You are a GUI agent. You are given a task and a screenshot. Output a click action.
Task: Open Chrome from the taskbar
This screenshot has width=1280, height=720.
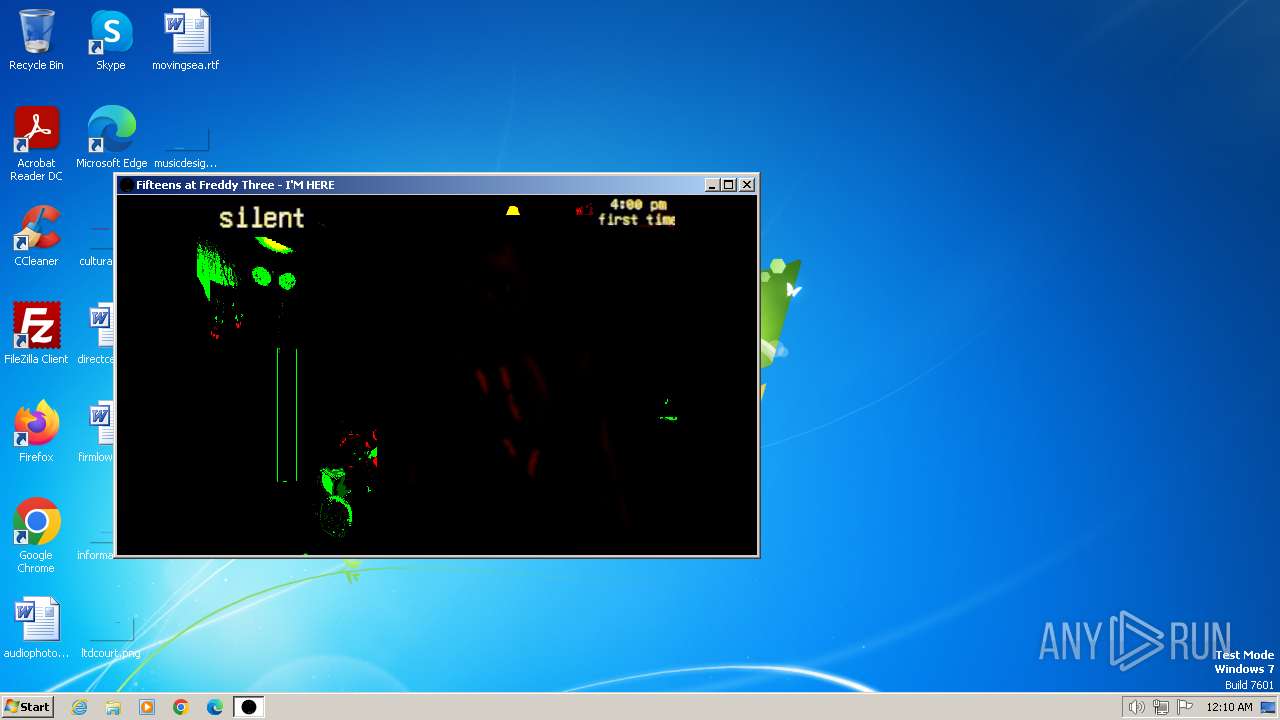click(x=181, y=707)
